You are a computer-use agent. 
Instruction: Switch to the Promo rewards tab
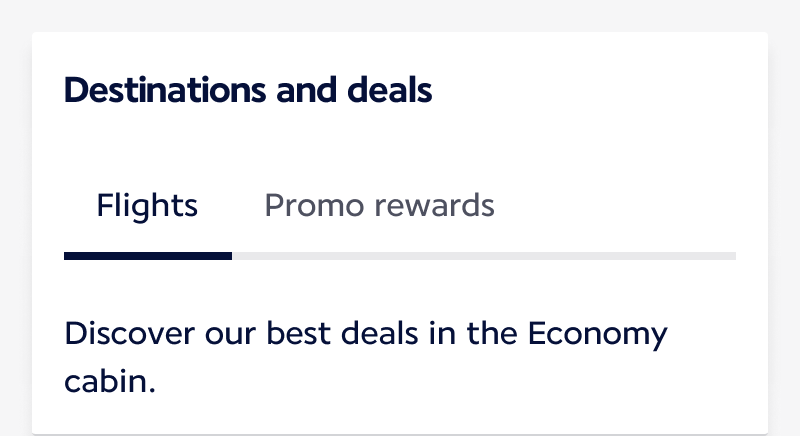click(x=379, y=206)
